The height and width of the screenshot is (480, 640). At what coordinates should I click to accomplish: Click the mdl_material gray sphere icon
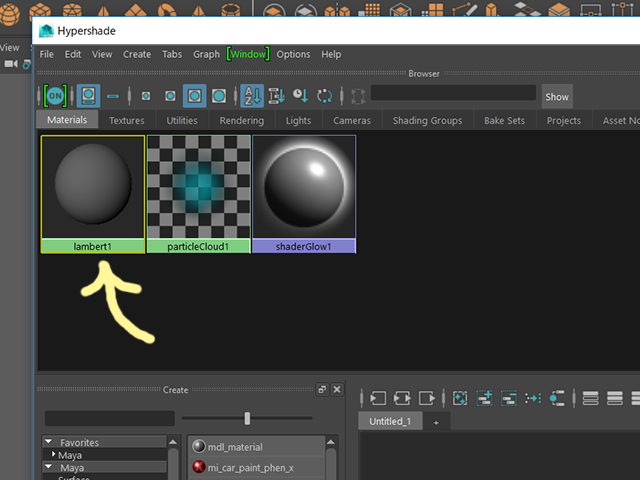click(x=199, y=446)
